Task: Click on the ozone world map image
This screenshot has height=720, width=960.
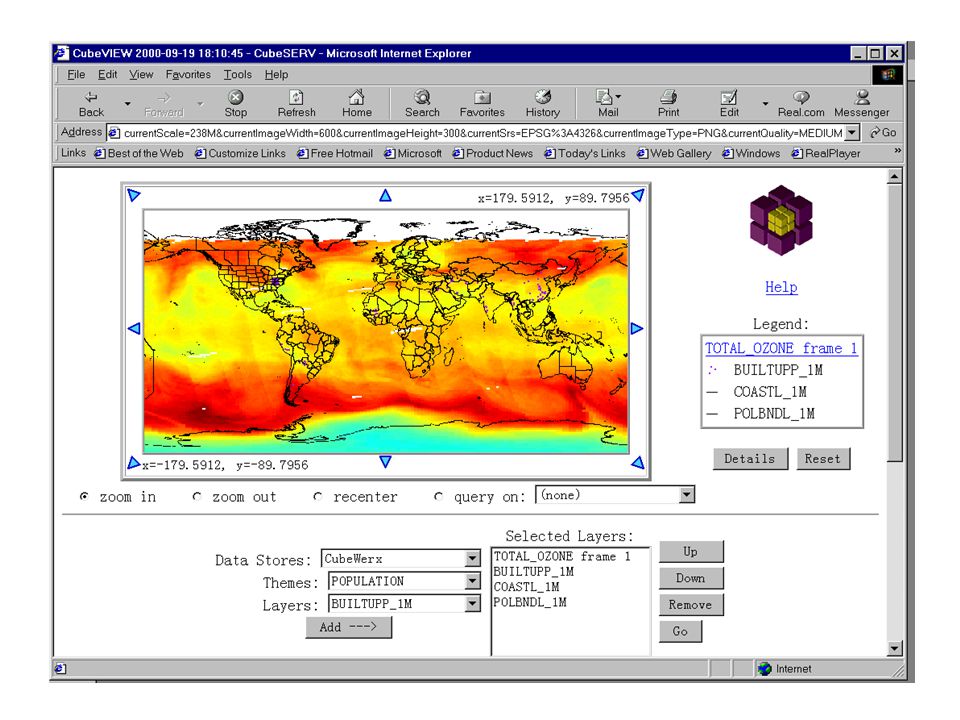Action: (x=386, y=331)
